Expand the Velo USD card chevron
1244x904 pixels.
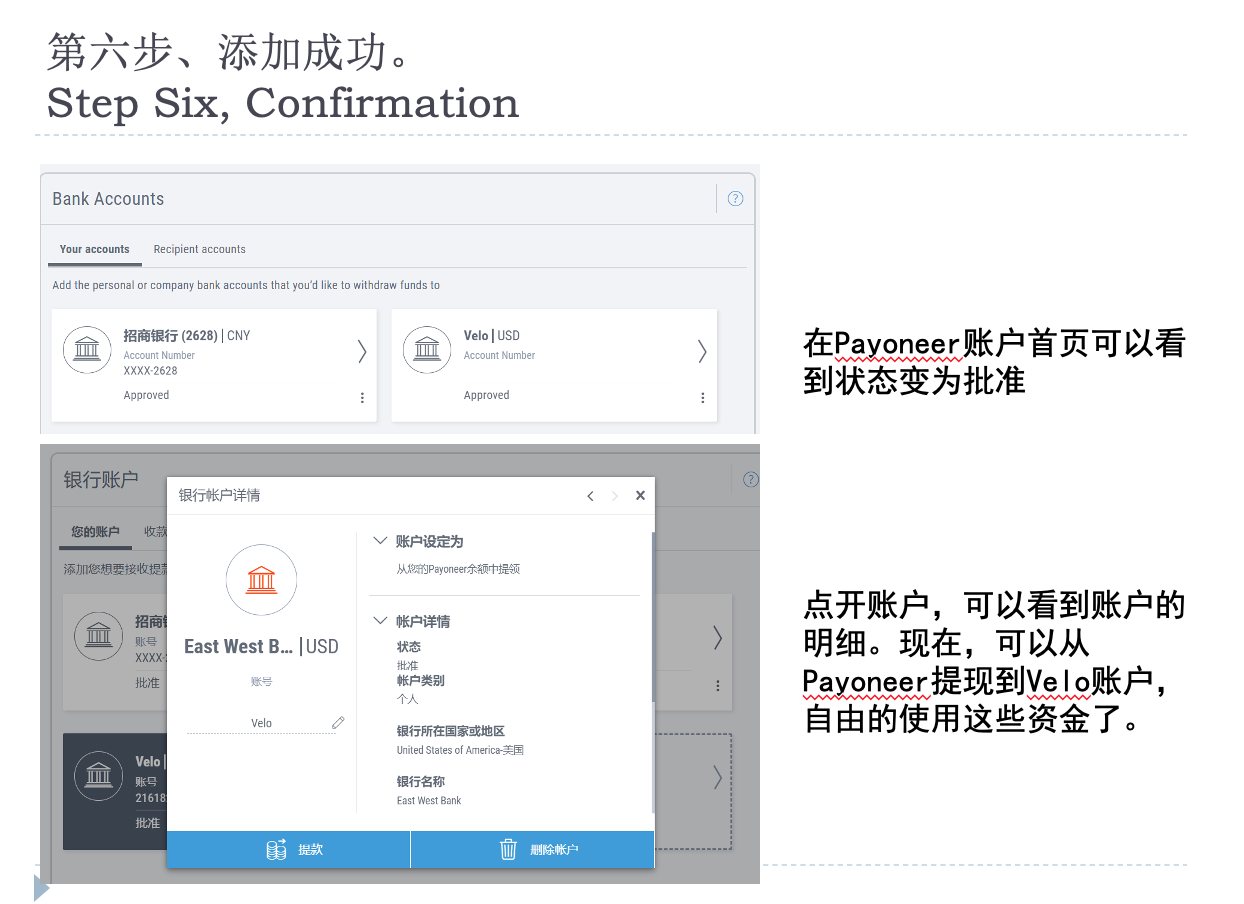702,351
